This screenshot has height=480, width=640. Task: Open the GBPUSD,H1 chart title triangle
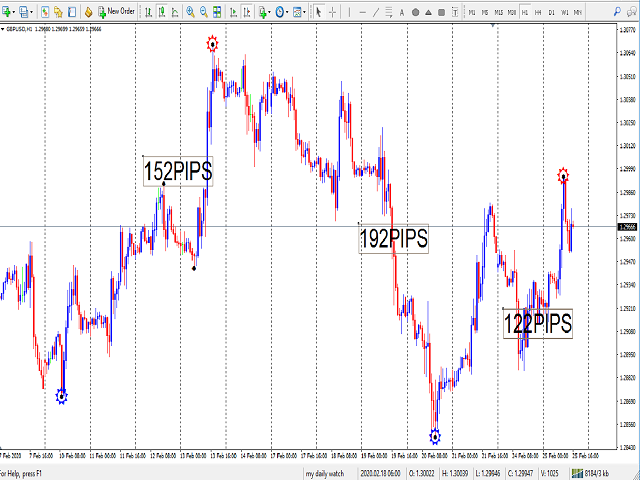(x=3, y=29)
